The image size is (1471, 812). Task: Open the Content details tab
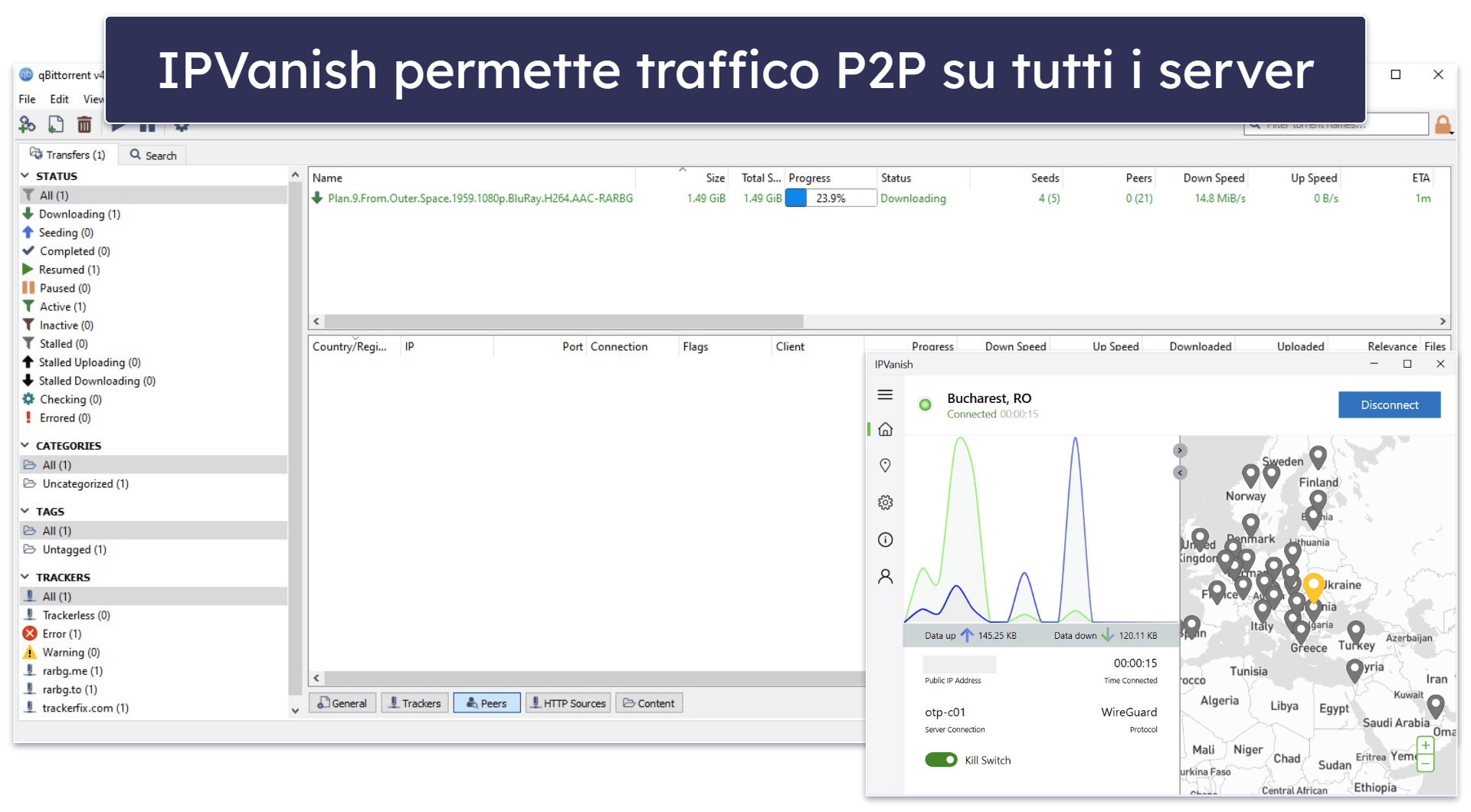649,703
